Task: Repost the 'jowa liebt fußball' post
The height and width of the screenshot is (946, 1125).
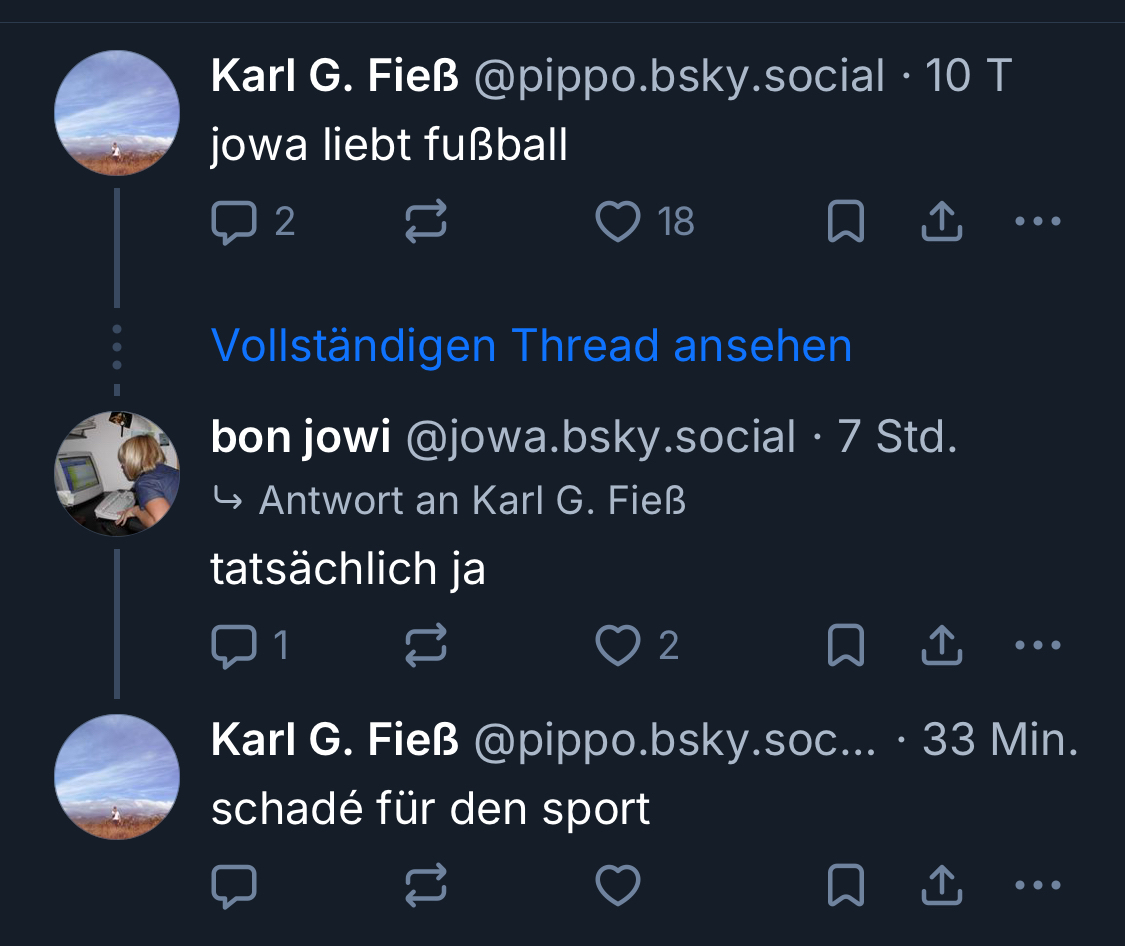Action: [x=426, y=222]
